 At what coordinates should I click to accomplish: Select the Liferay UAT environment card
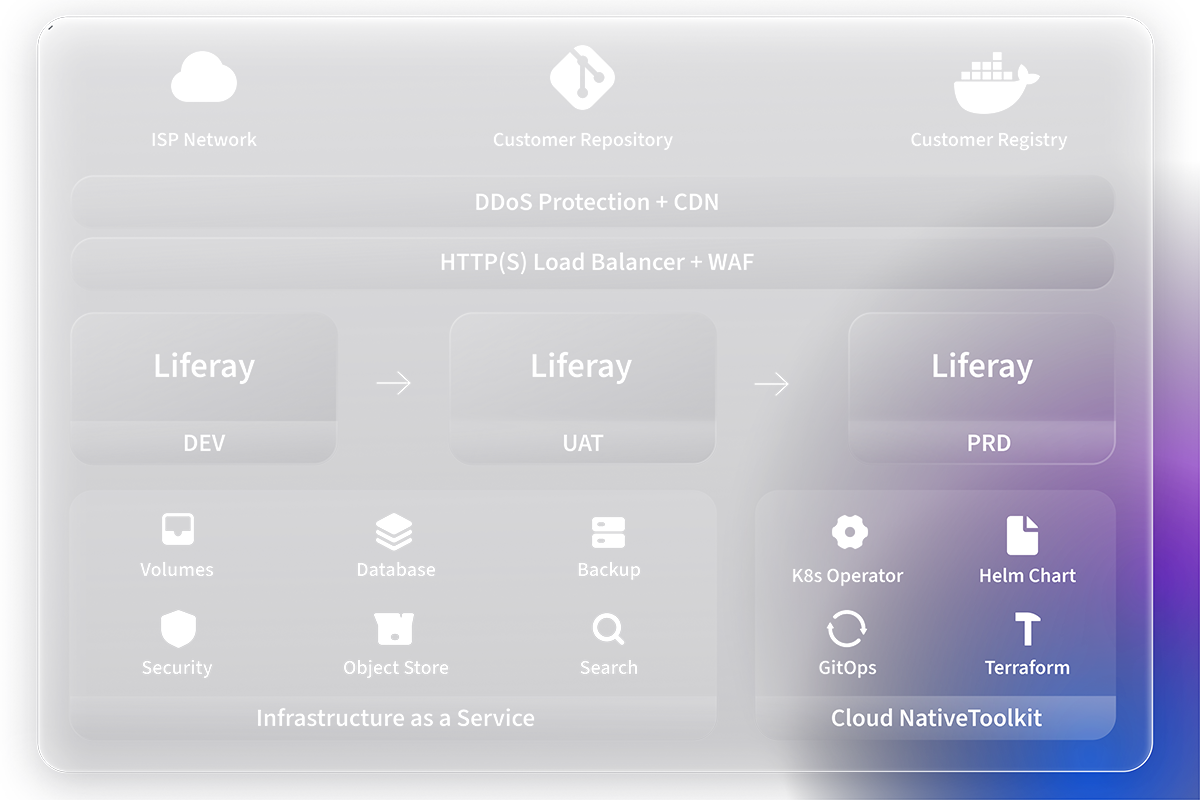[582, 388]
